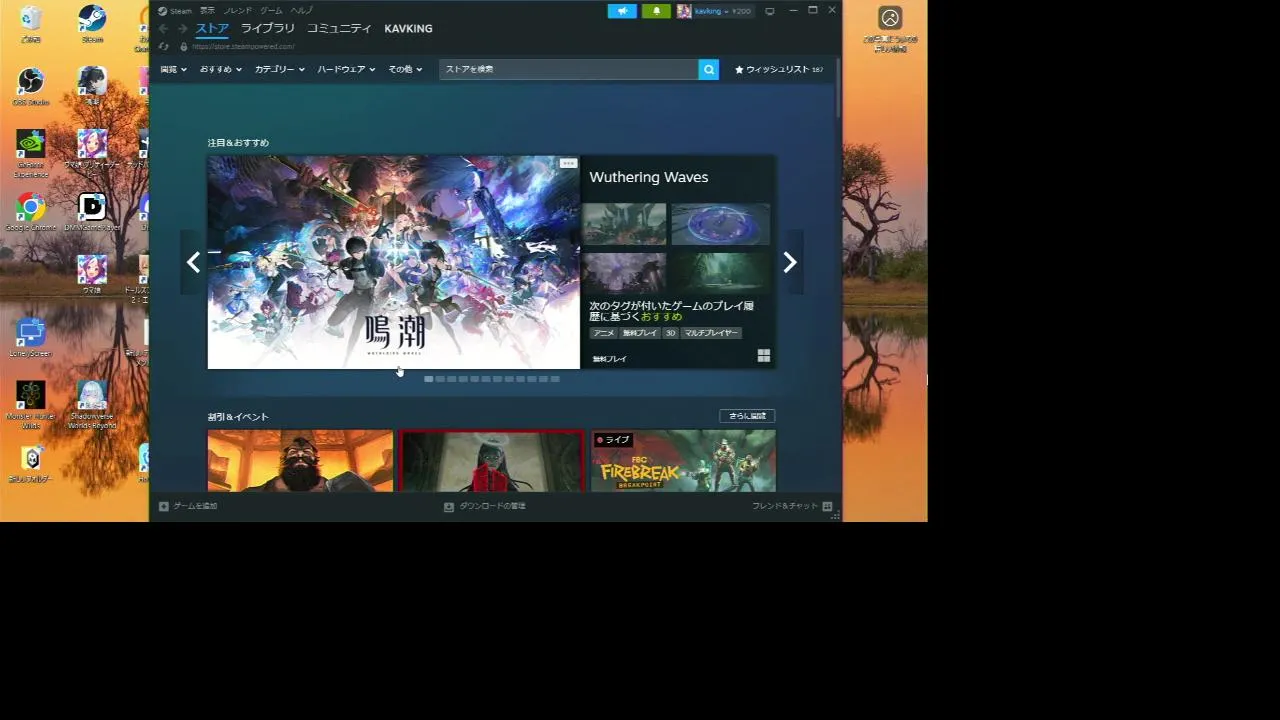Click the kavking profile avatar

(x=684, y=11)
